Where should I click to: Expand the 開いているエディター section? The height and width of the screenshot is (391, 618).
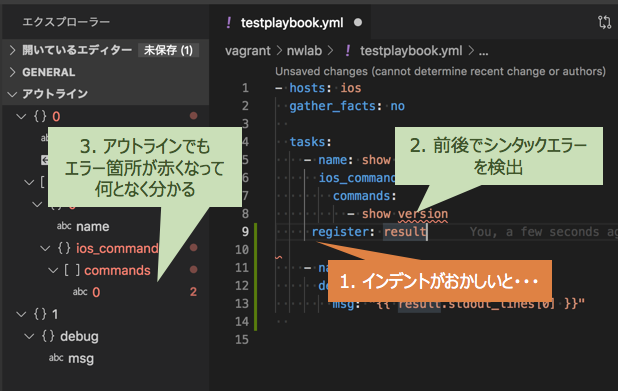[13, 50]
